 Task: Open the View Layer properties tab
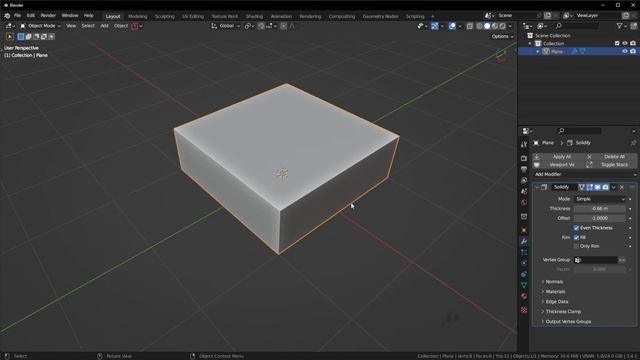tap(524, 180)
